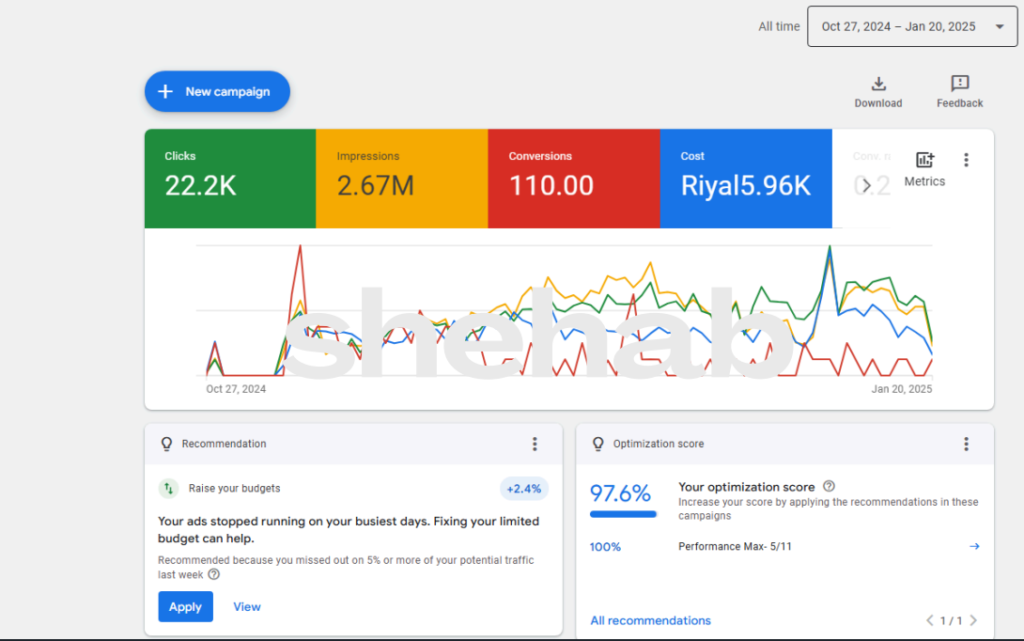Go to previous recommendation page chevron
Screen dimensions: 1024x641
point(930,621)
